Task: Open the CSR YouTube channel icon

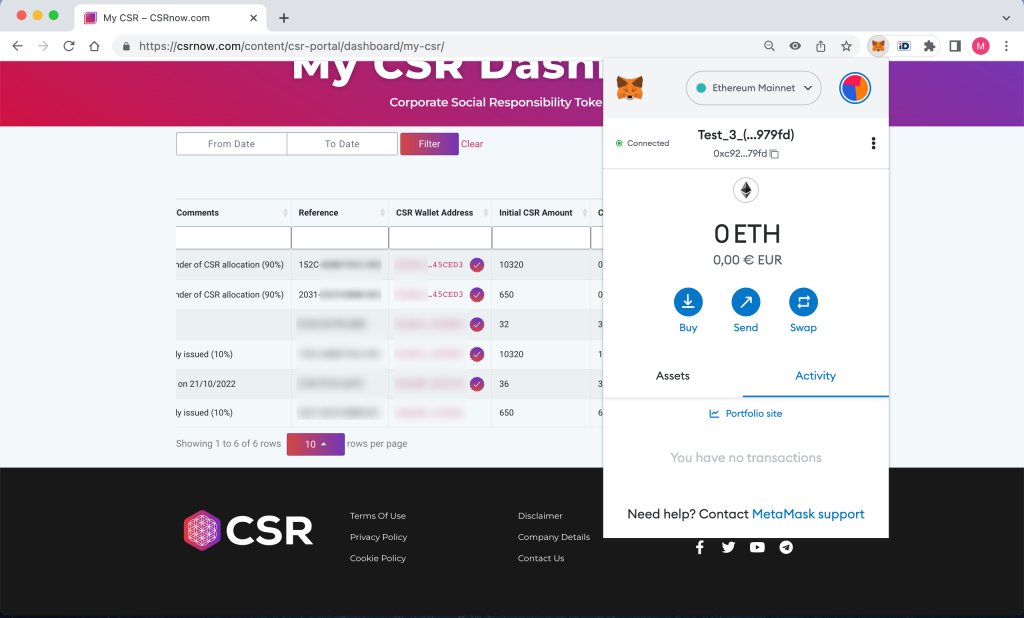Action: click(x=757, y=547)
